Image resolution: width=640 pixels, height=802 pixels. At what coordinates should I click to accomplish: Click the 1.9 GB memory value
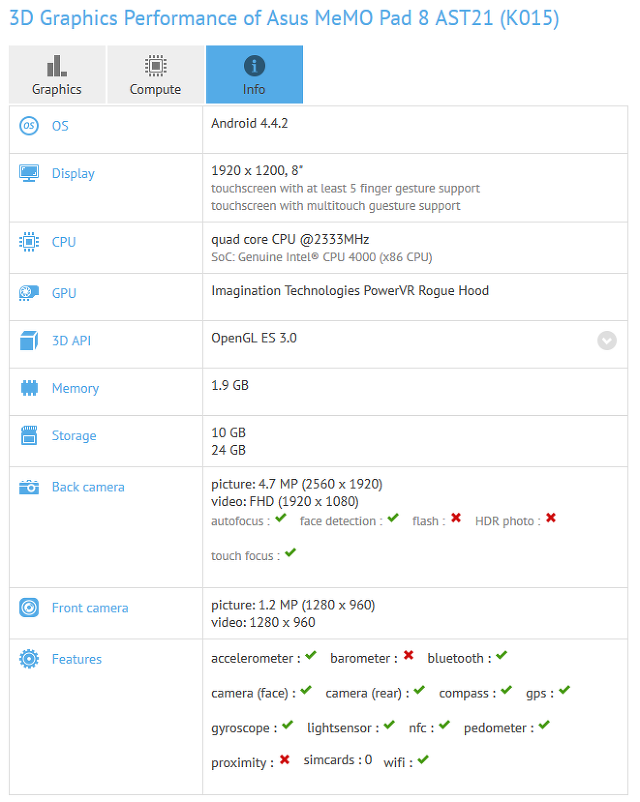click(x=230, y=385)
